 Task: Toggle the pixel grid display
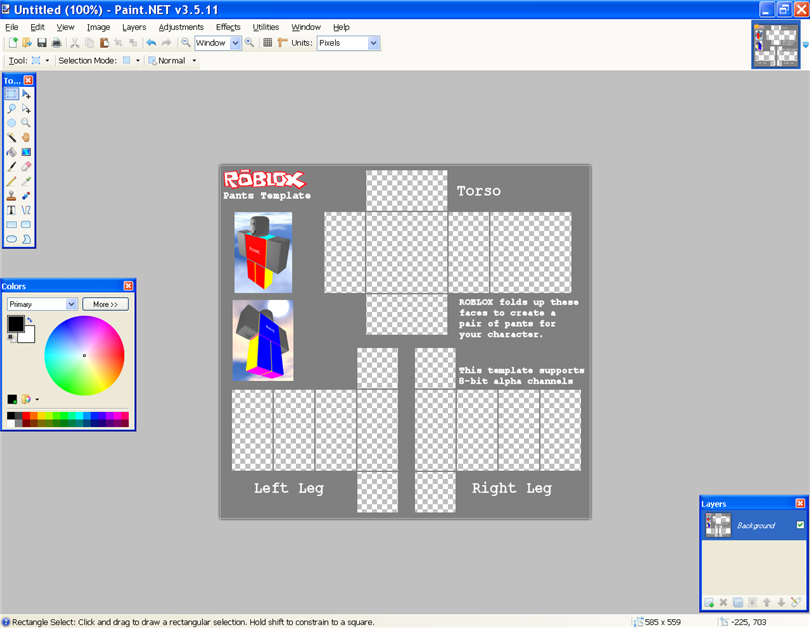coord(268,43)
